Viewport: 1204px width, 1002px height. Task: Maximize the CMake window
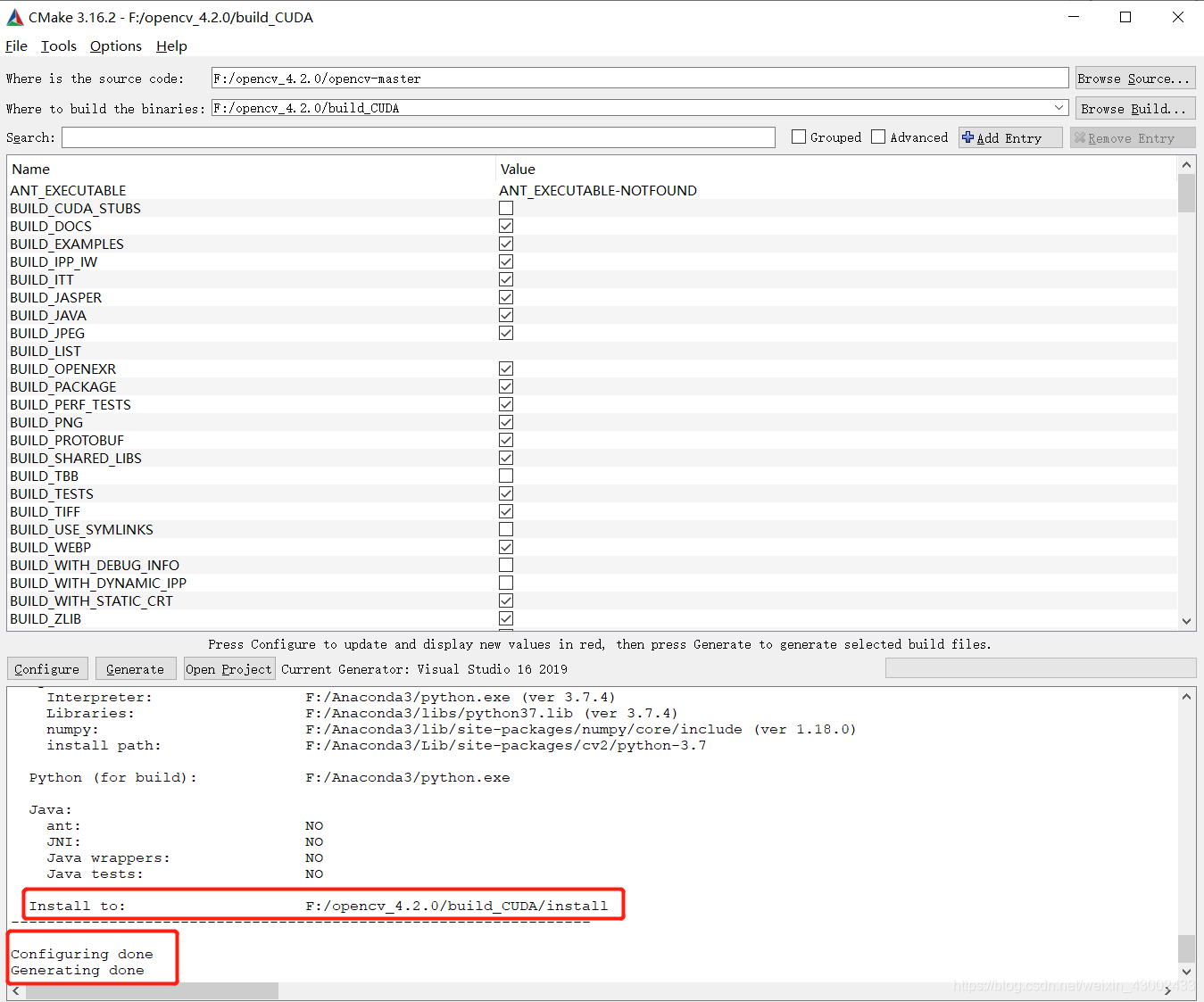click(1125, 17)
